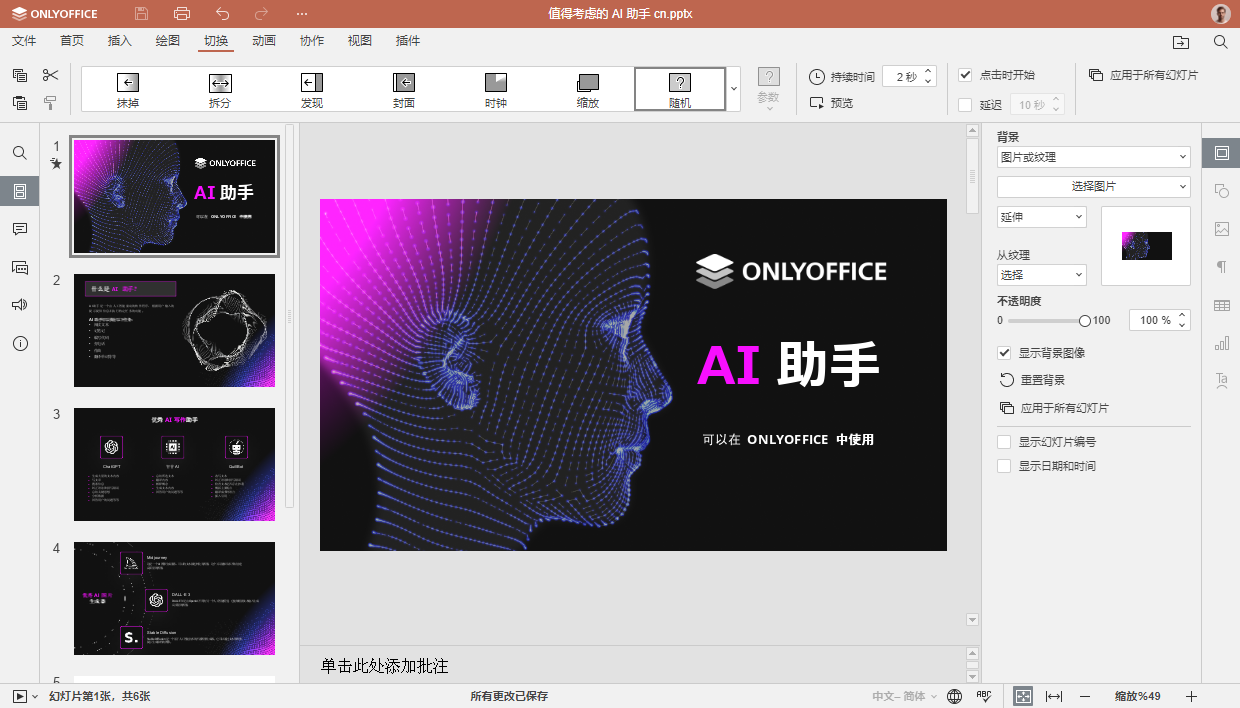Open the 中文–简体 language dropdown in status bar
1240x708 pixels.
coord(905,696)
